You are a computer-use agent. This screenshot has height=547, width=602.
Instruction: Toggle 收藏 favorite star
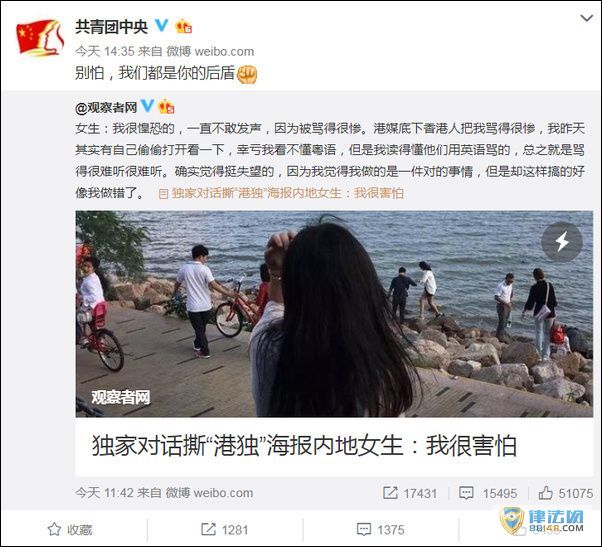click(x=70, y=530)
